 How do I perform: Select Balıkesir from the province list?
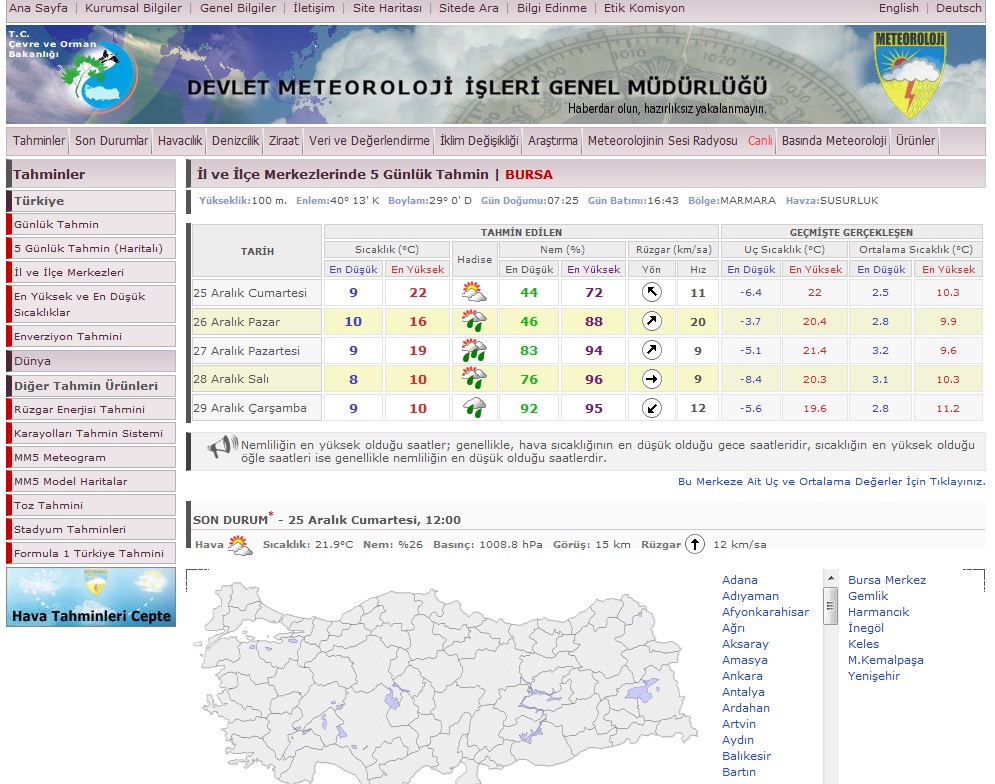[746, 755]
